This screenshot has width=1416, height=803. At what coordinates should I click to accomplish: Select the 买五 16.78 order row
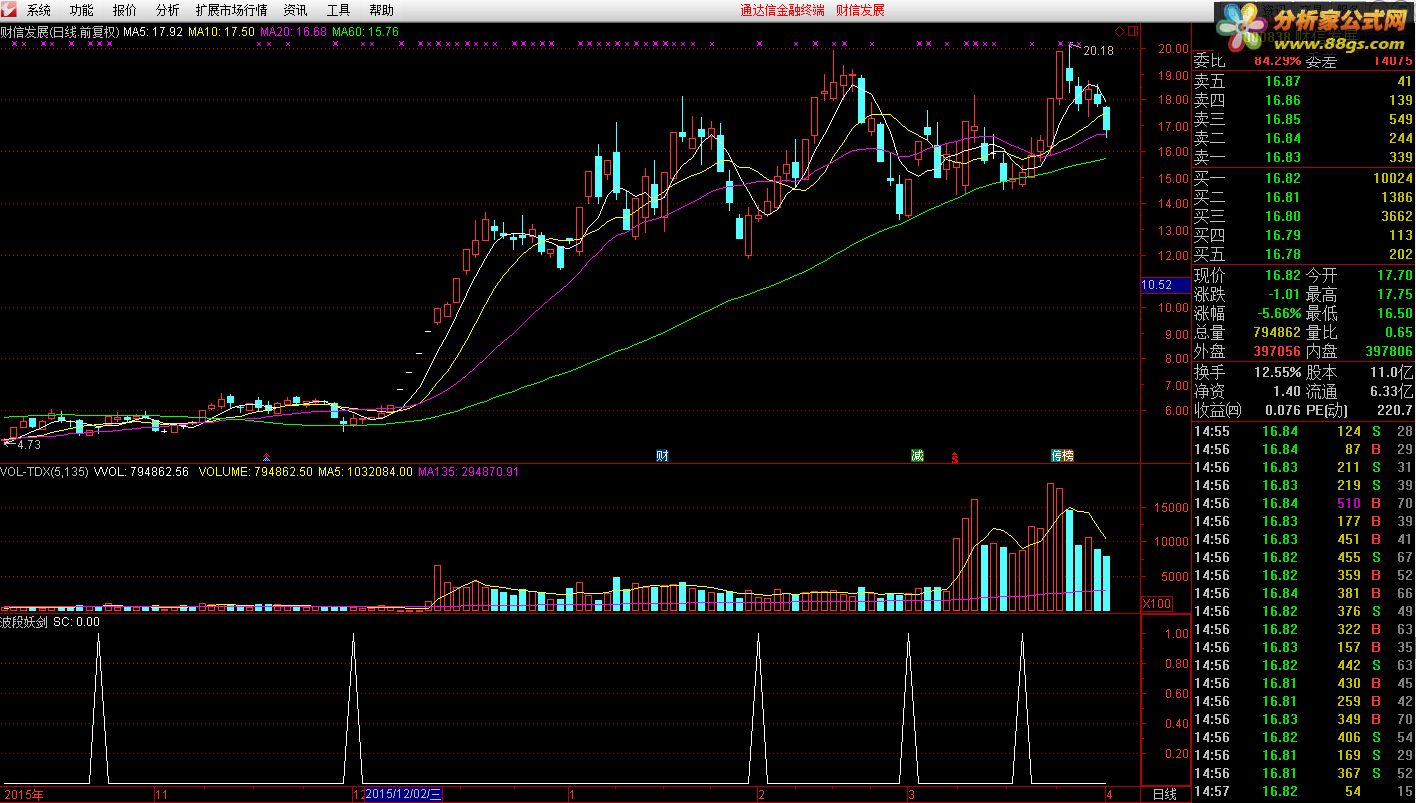pos(1303,255)
